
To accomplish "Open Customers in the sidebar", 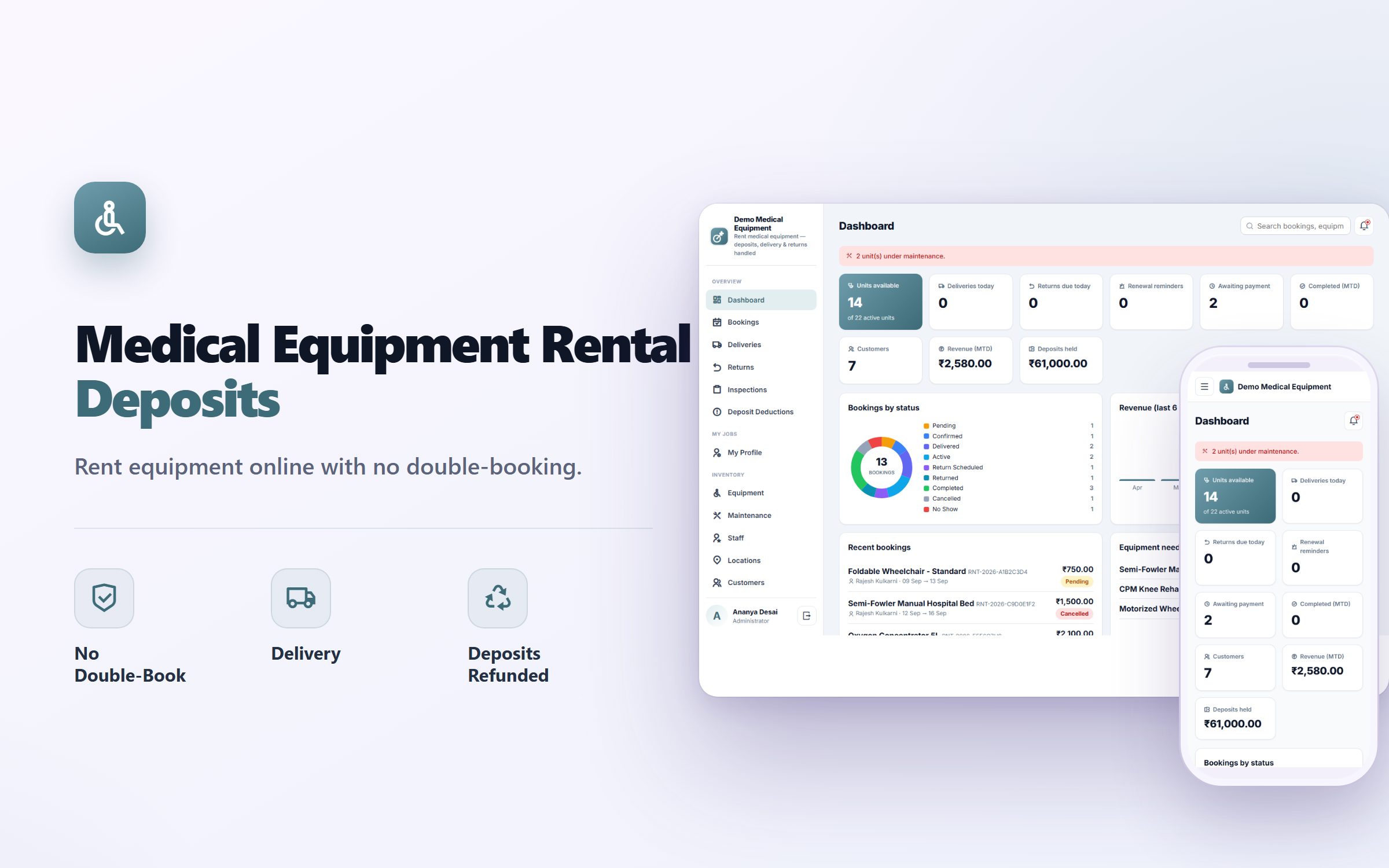I will tap(761, 583).
